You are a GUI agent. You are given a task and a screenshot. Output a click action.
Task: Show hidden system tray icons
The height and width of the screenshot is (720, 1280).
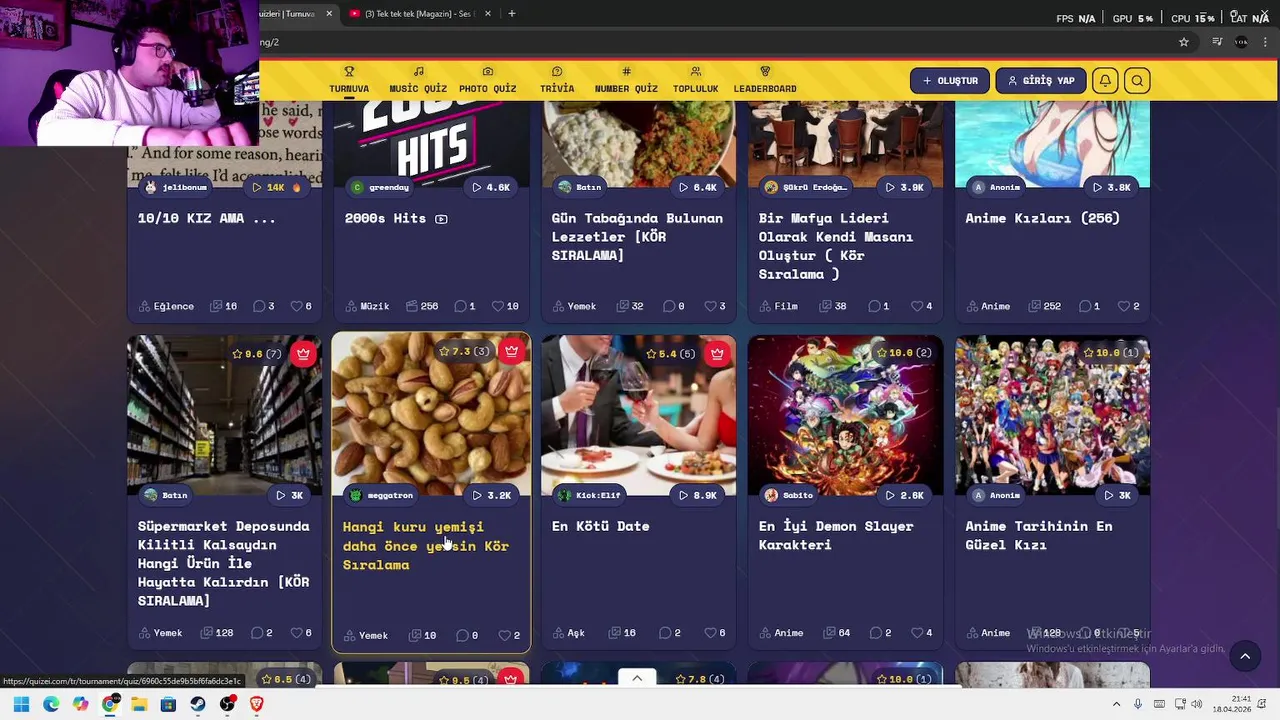[1117, 704]
